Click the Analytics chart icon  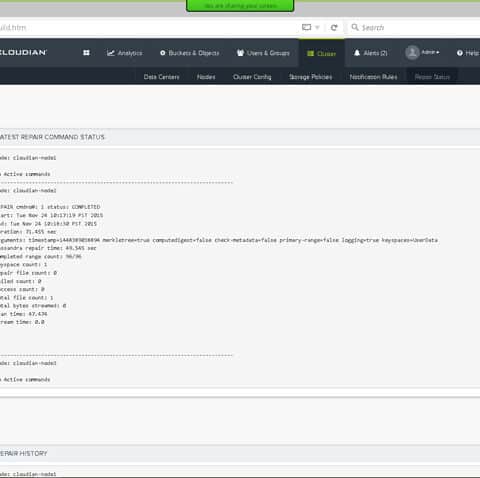[x=111, y=53]
